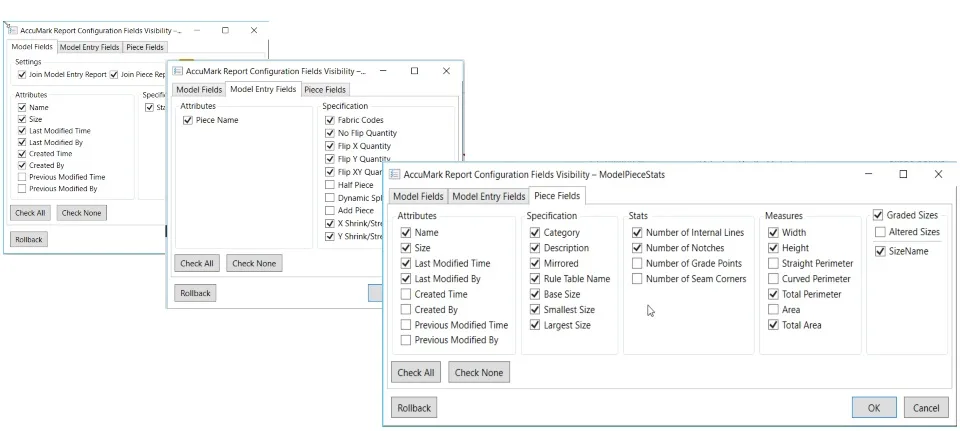This screenshot has height=431, width=960.
Task: Open Piece Fields tab in the middle window
Action: pyautogui.click(x=325, y=89)
